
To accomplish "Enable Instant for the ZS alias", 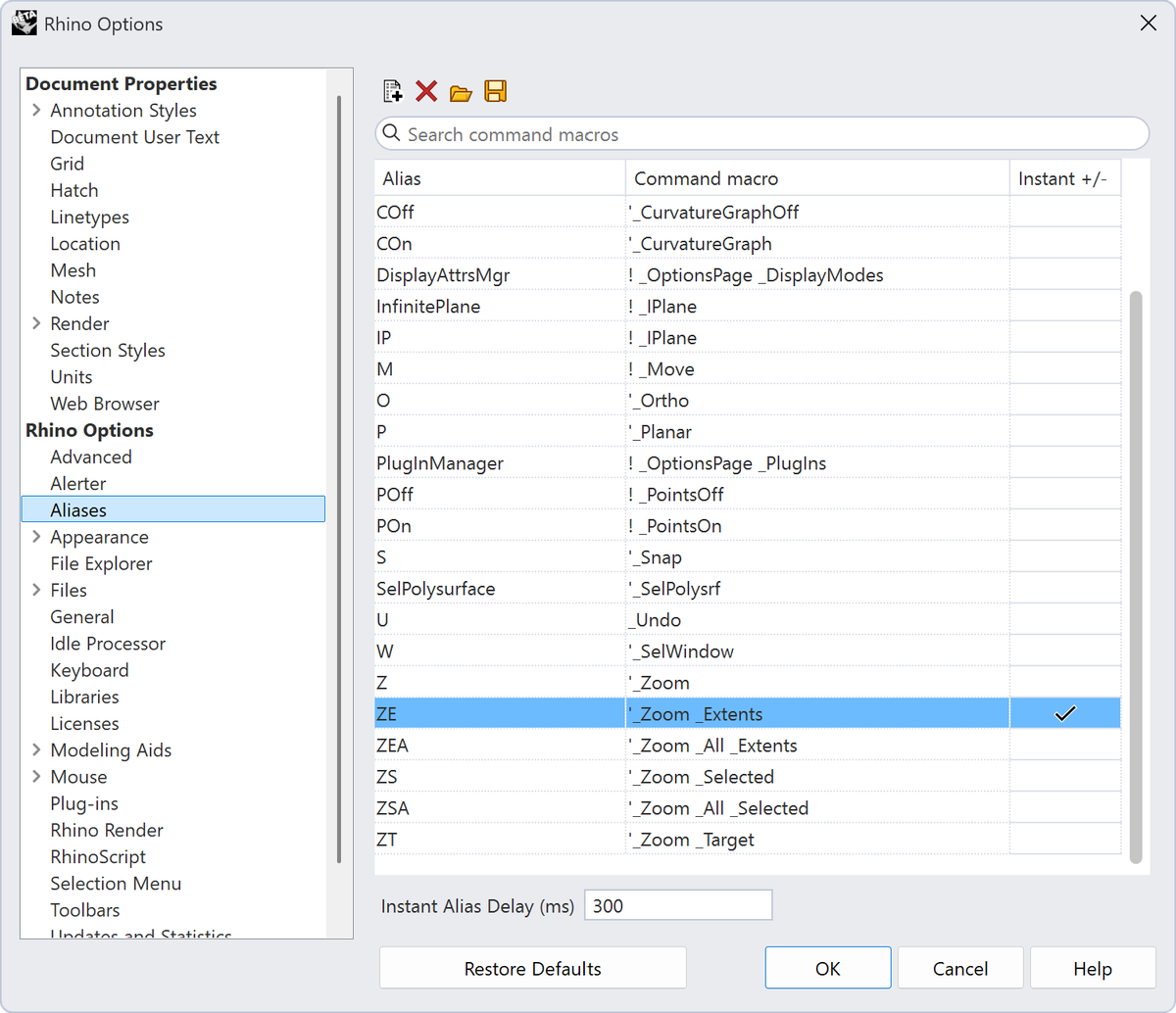I will tap(1065, 777).
